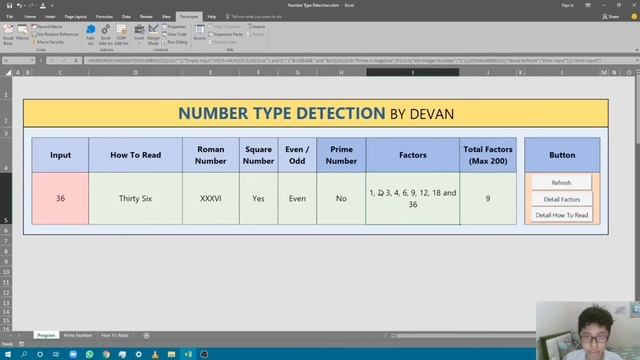Click the Insert Function fx icon
Viewport: 640px width, 360px height.
[x=76, y=60]
